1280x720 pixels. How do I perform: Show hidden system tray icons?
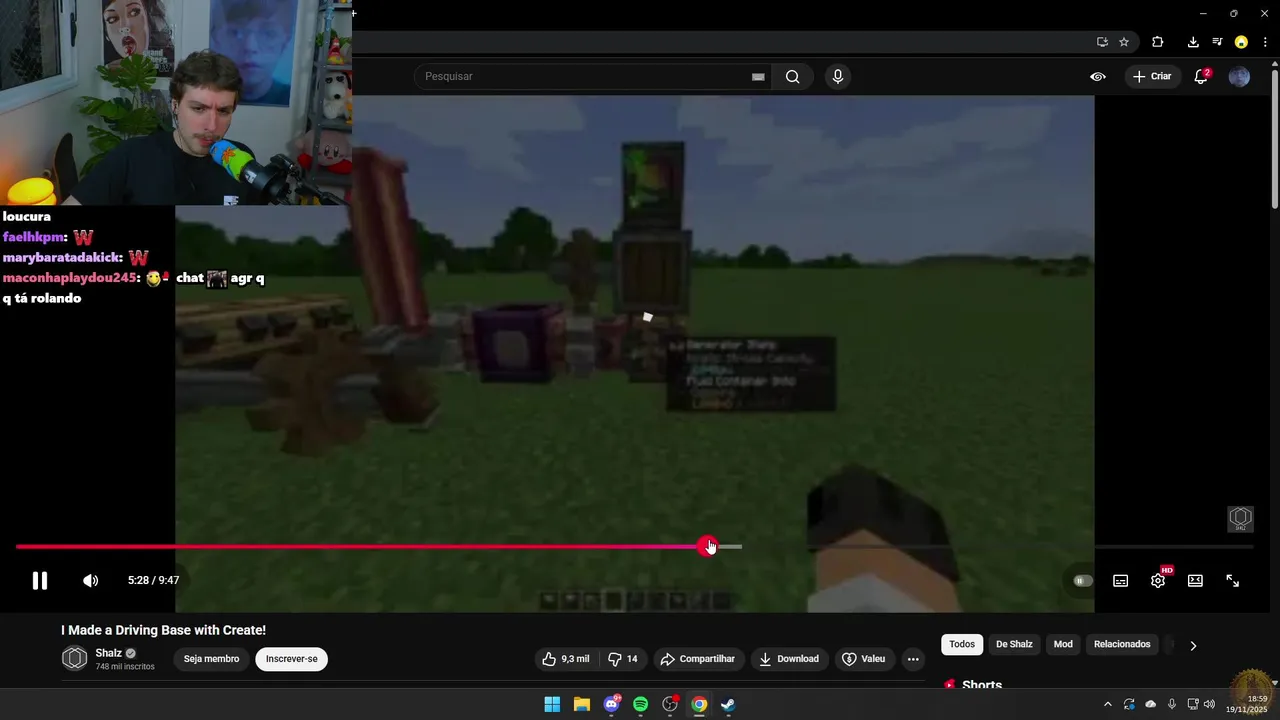pos(1107,704)
